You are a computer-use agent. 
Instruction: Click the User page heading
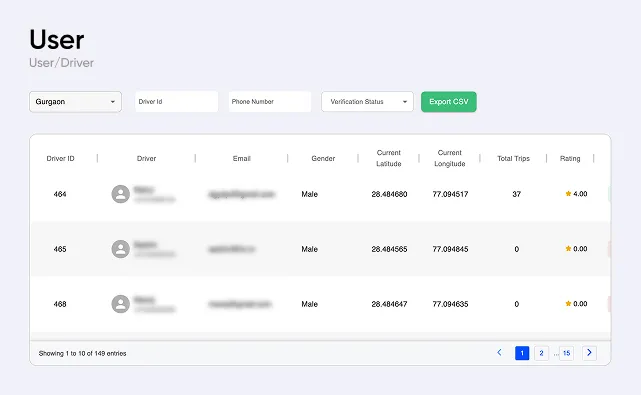click(57, 40)
